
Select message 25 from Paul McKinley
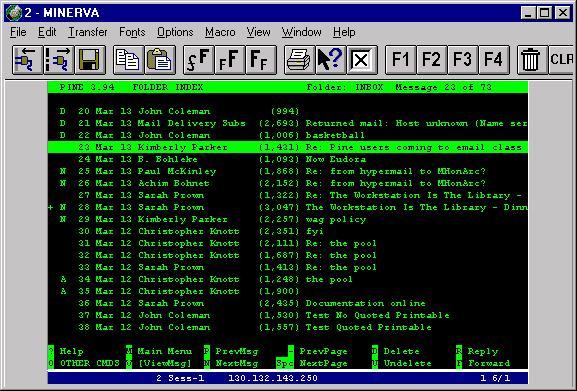(288, 171)
